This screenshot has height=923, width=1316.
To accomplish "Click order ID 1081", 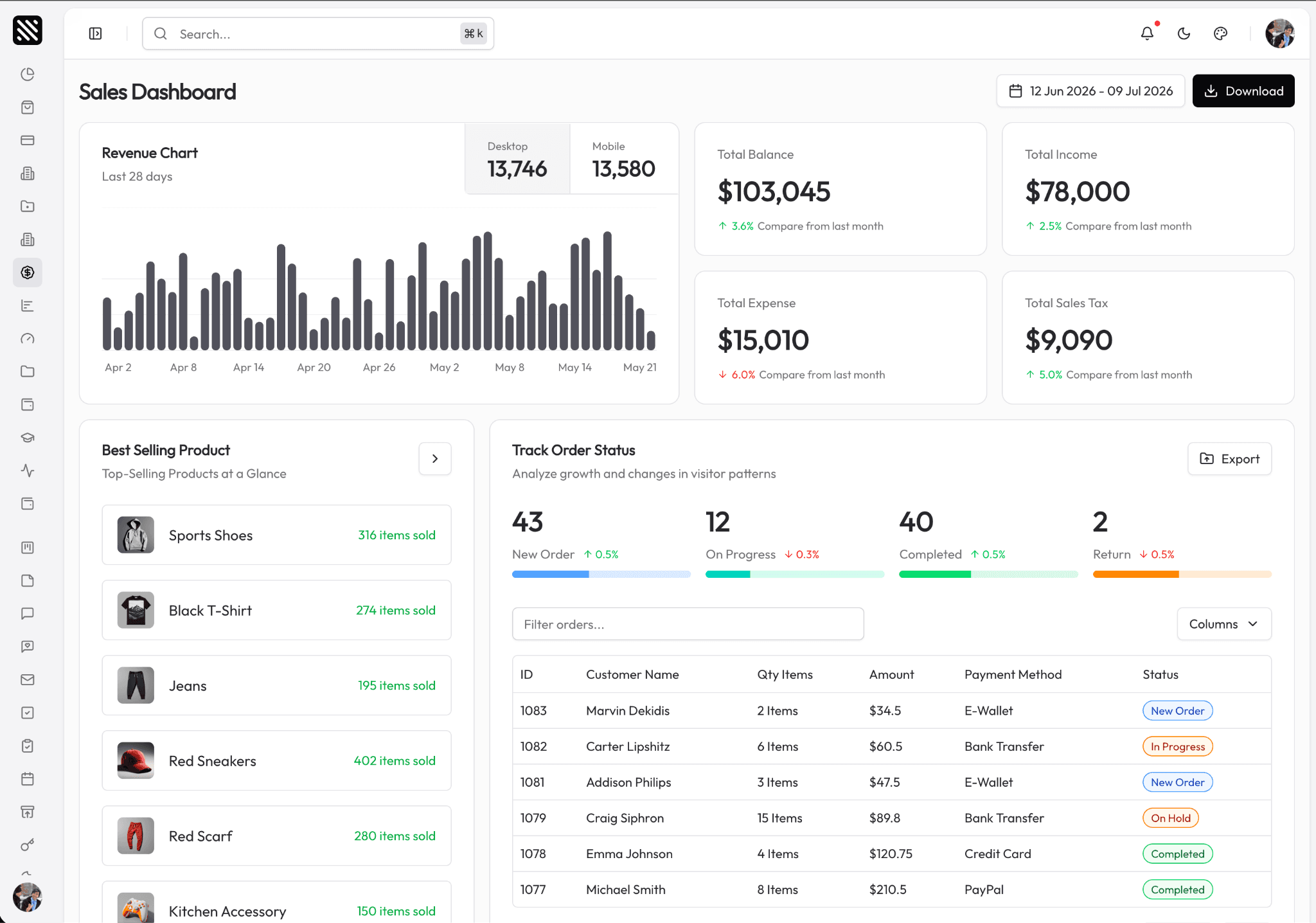I will click(x=532, y=782).
